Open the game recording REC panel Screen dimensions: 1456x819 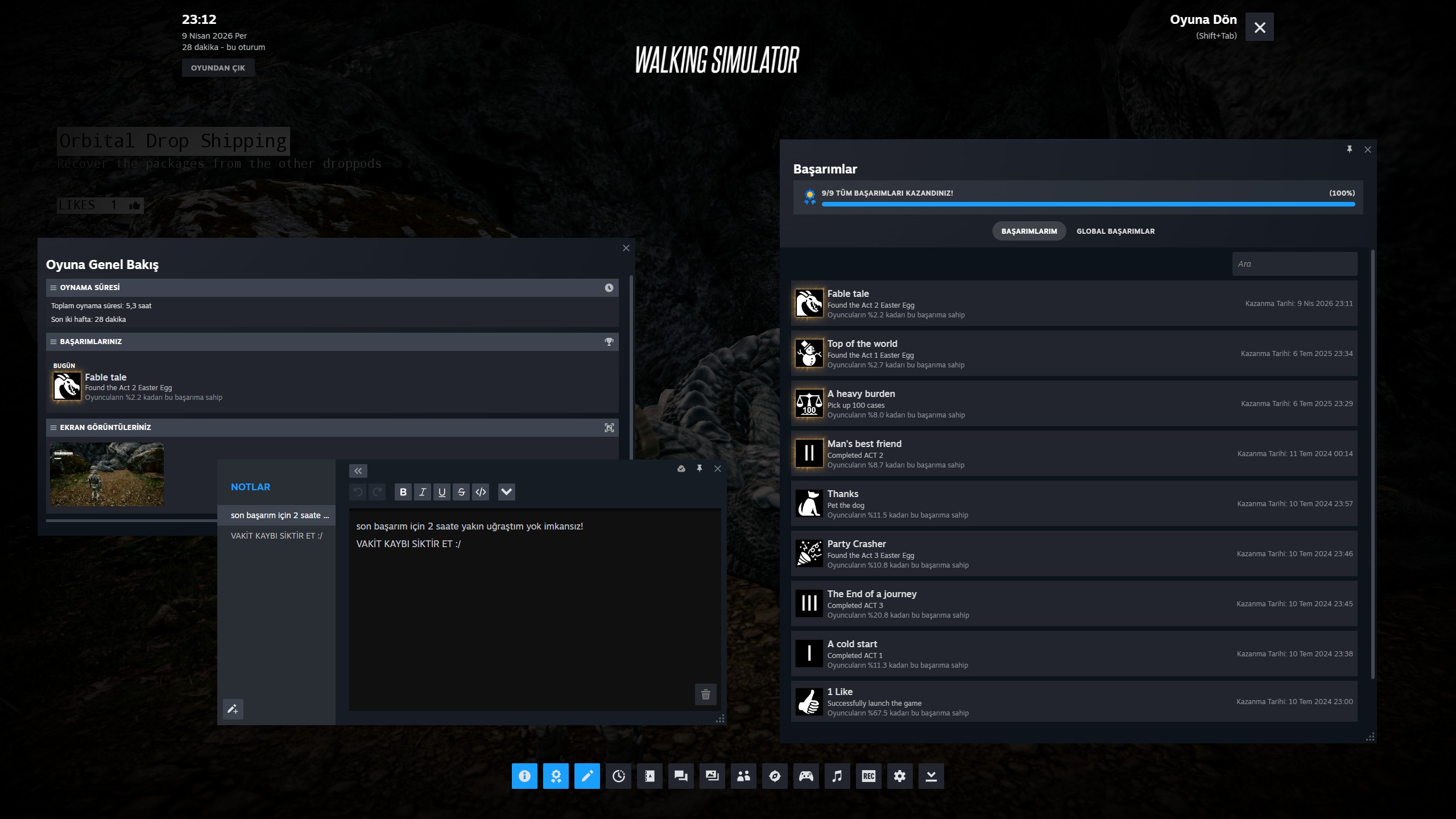point(868,776)
